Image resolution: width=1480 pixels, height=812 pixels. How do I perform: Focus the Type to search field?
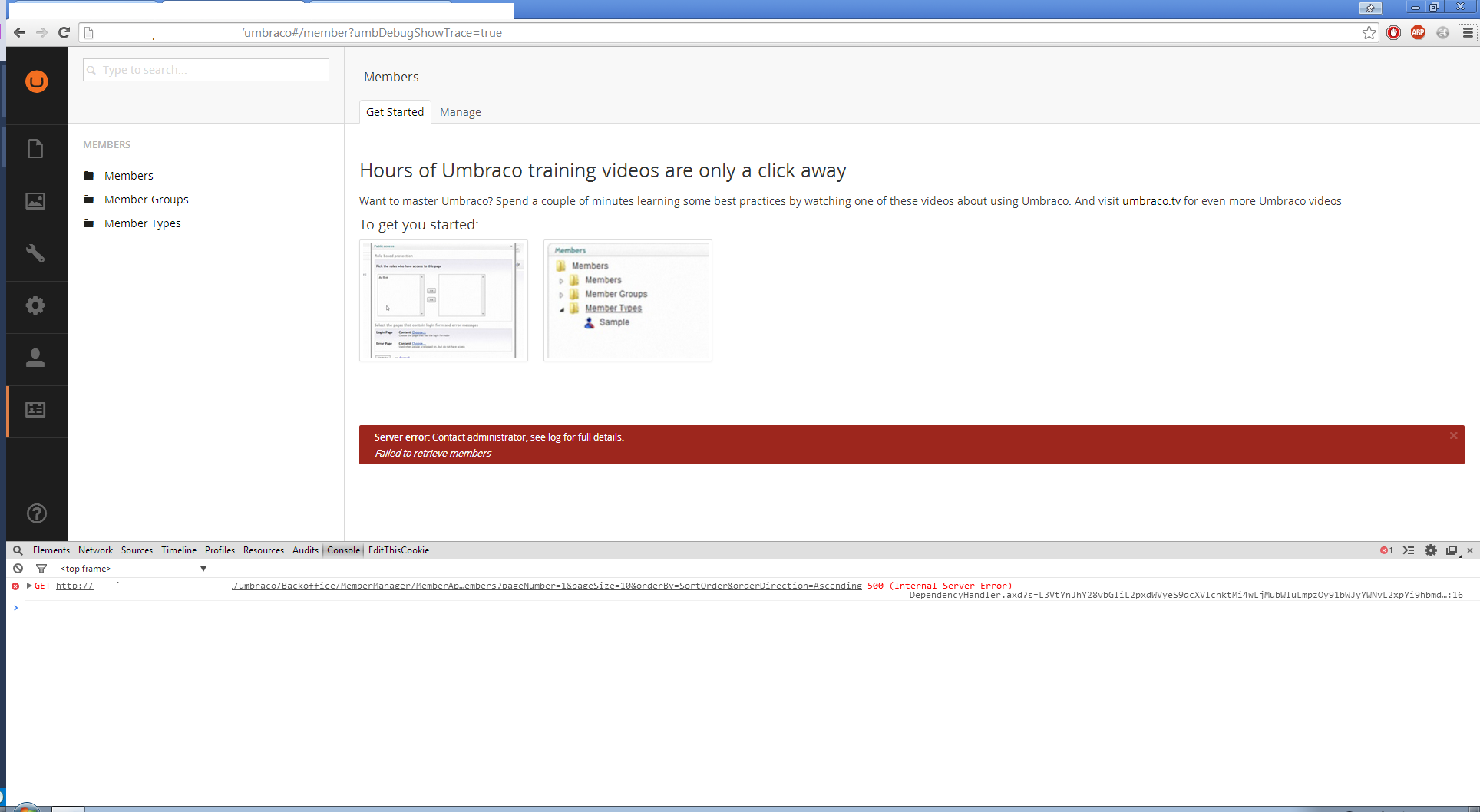(x=206, y=70)
